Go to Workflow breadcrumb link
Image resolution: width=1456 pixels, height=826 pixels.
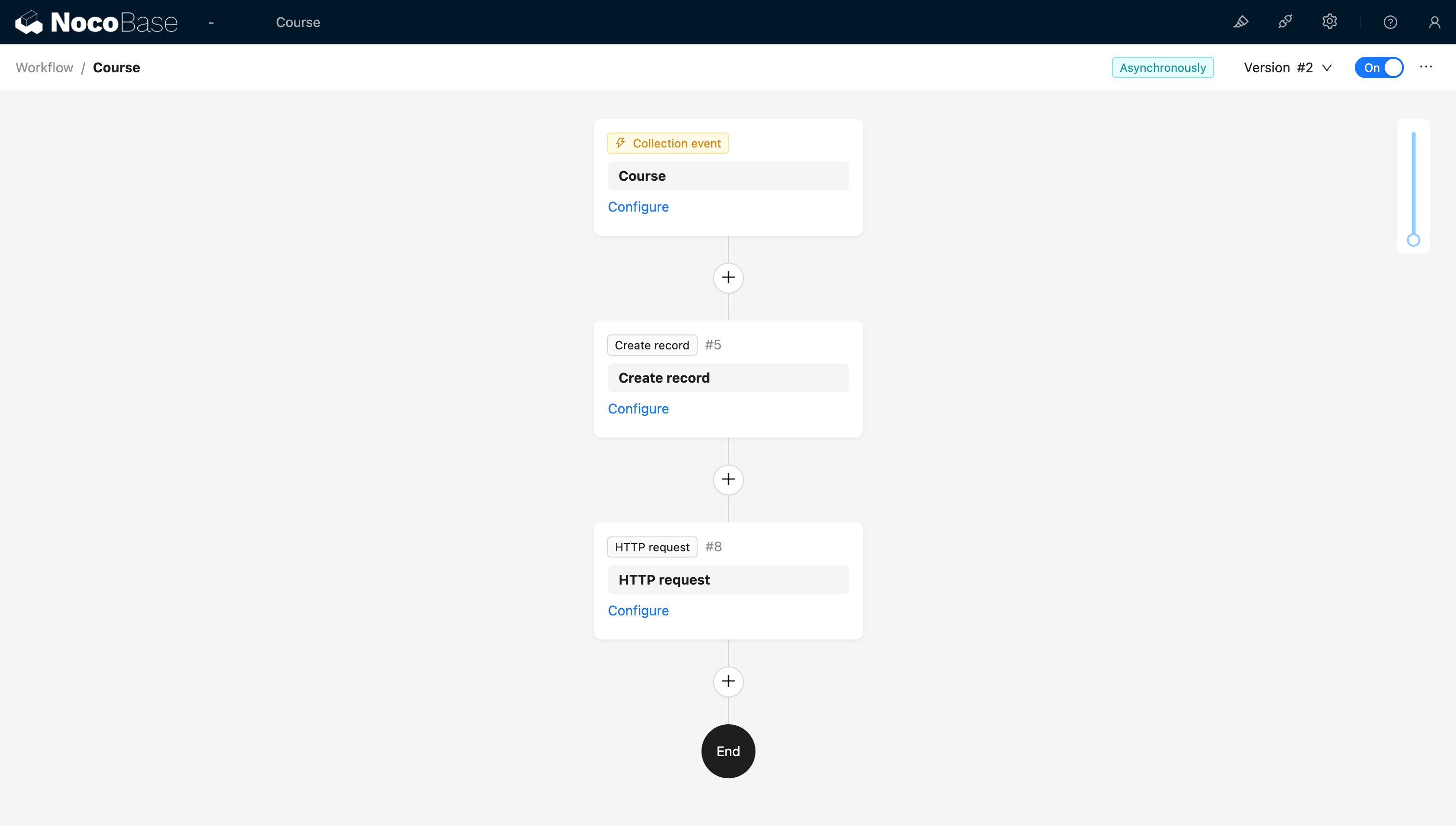(x=44, y=67)
